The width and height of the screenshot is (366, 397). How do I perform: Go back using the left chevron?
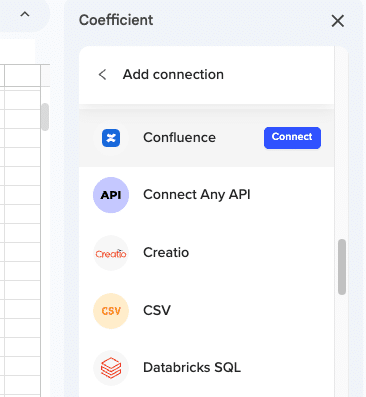coord(102,75)
